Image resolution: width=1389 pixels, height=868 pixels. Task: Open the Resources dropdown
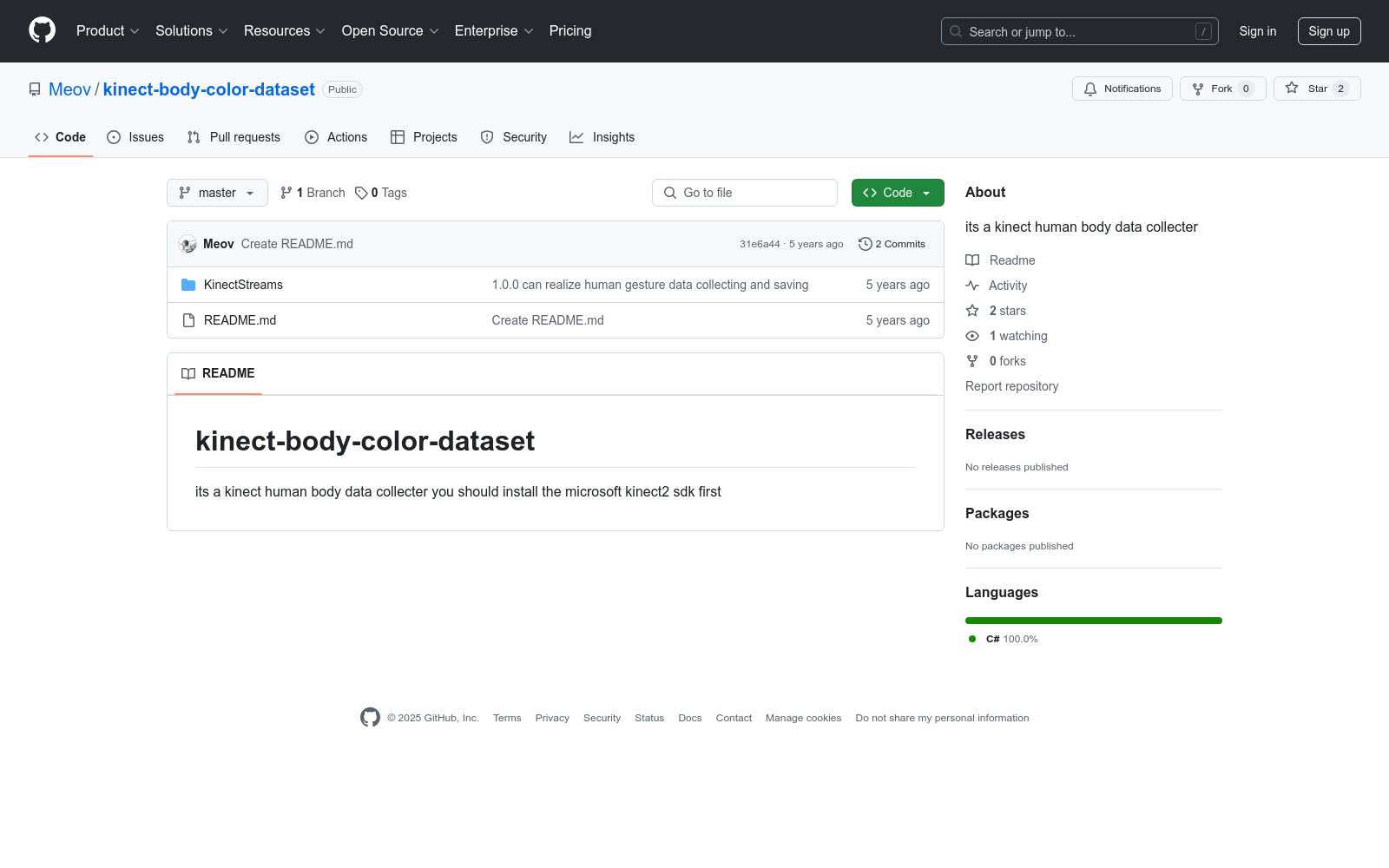tap(285, 31)
